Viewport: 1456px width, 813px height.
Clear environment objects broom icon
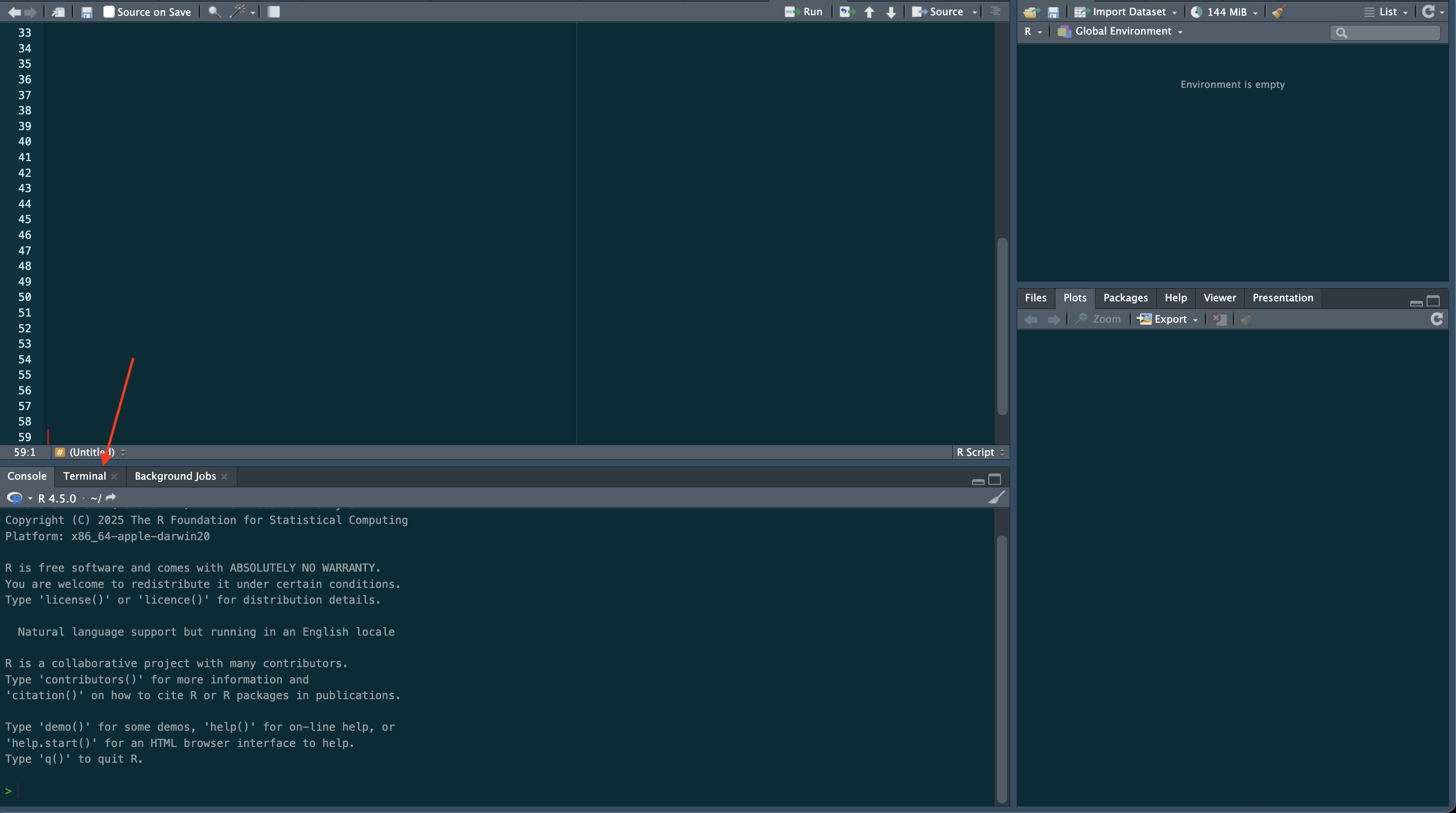(x=1279, y=12)
